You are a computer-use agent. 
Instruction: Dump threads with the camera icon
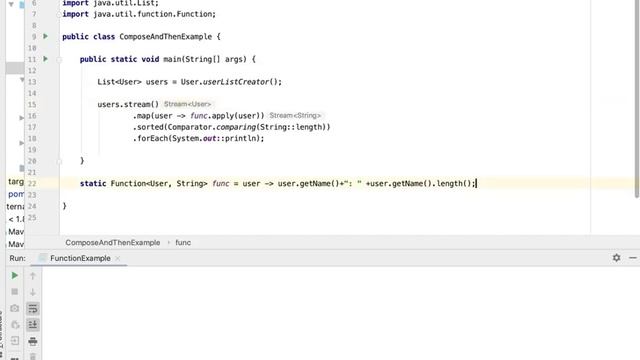point(14,308)
